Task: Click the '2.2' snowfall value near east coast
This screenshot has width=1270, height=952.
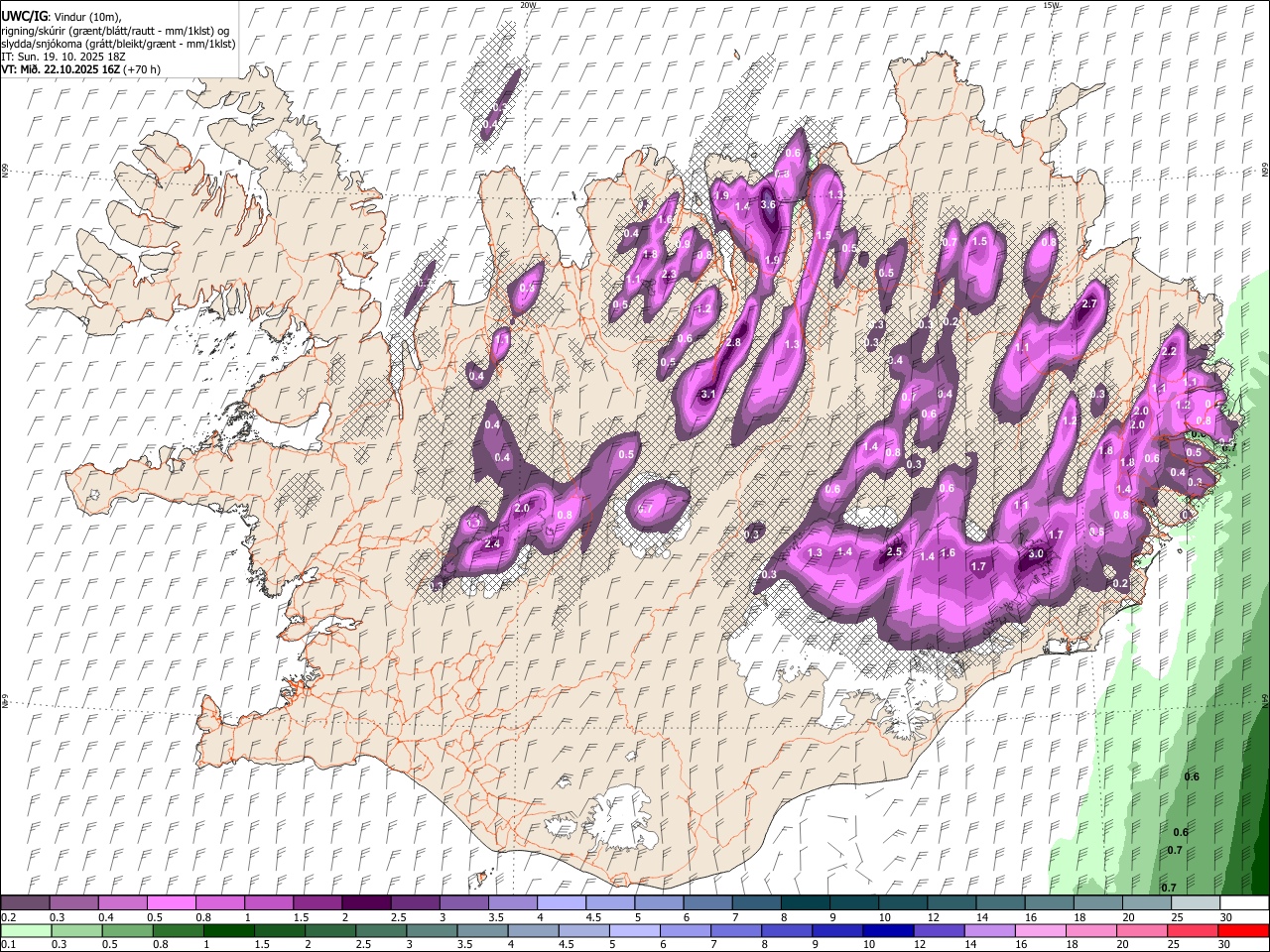Action: point(1169,351)
